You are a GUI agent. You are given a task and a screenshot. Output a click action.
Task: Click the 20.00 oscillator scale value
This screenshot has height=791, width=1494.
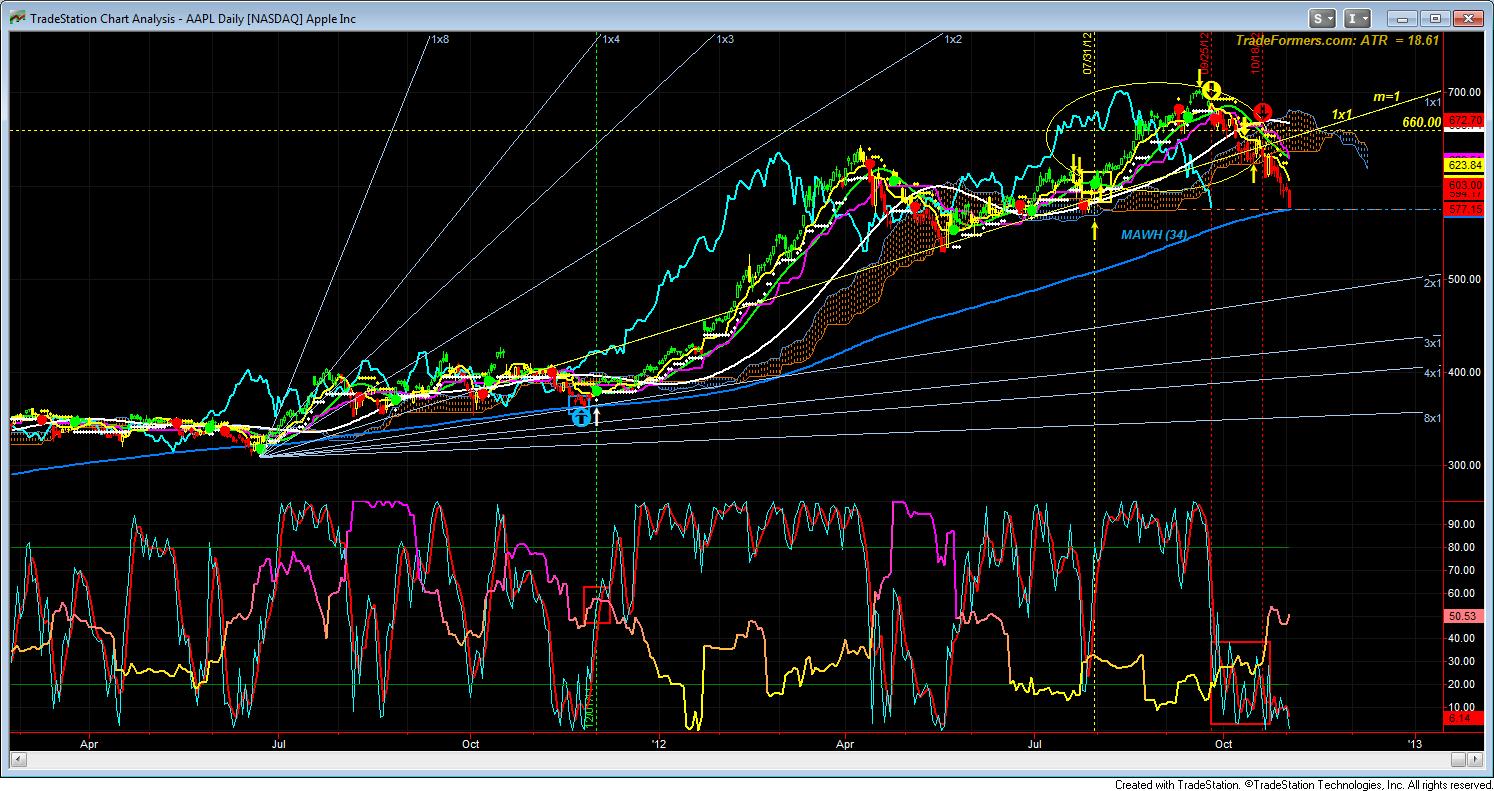click(1461, 685)
